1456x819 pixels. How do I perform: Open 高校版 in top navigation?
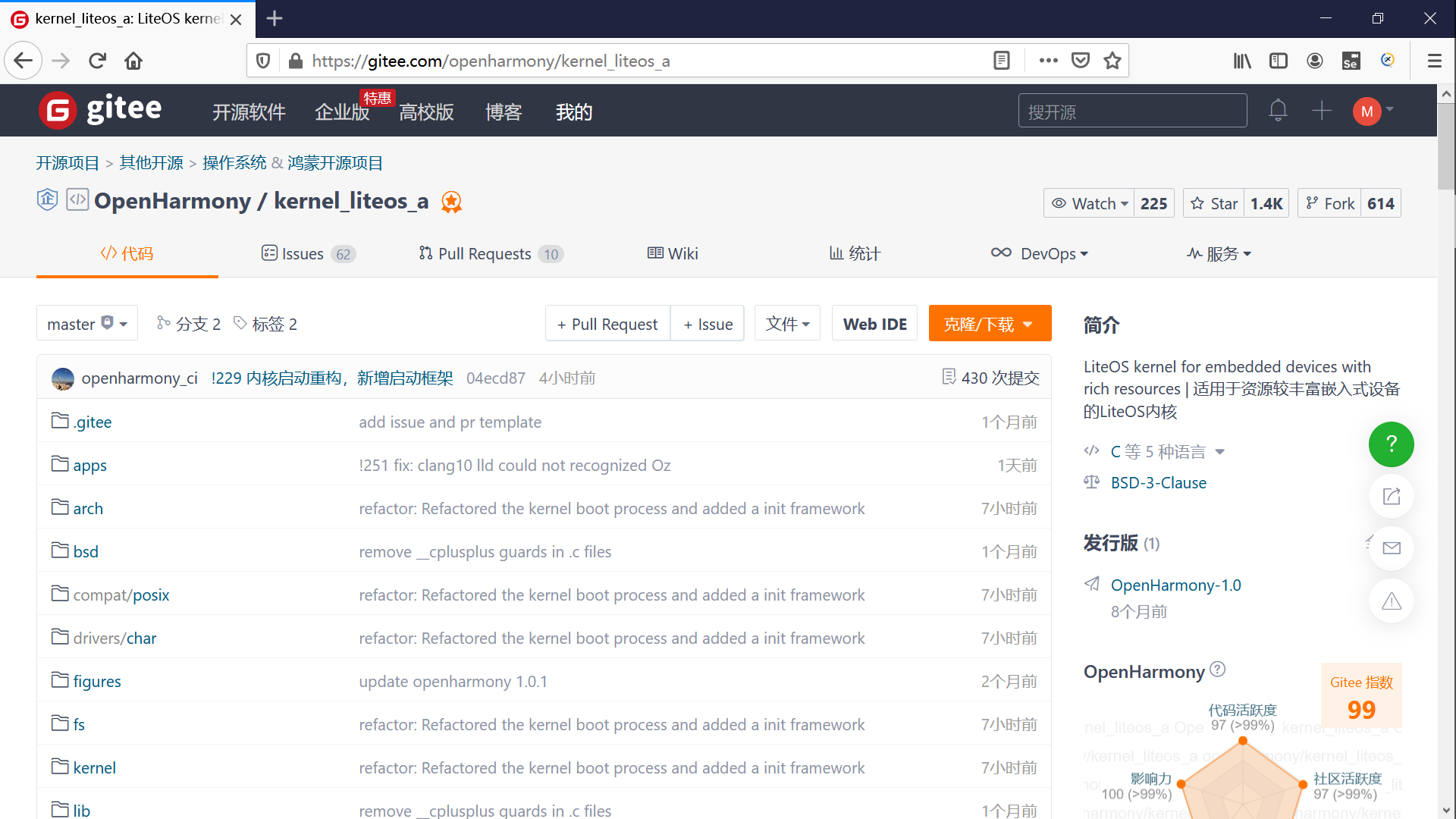(x=426, y=112)
